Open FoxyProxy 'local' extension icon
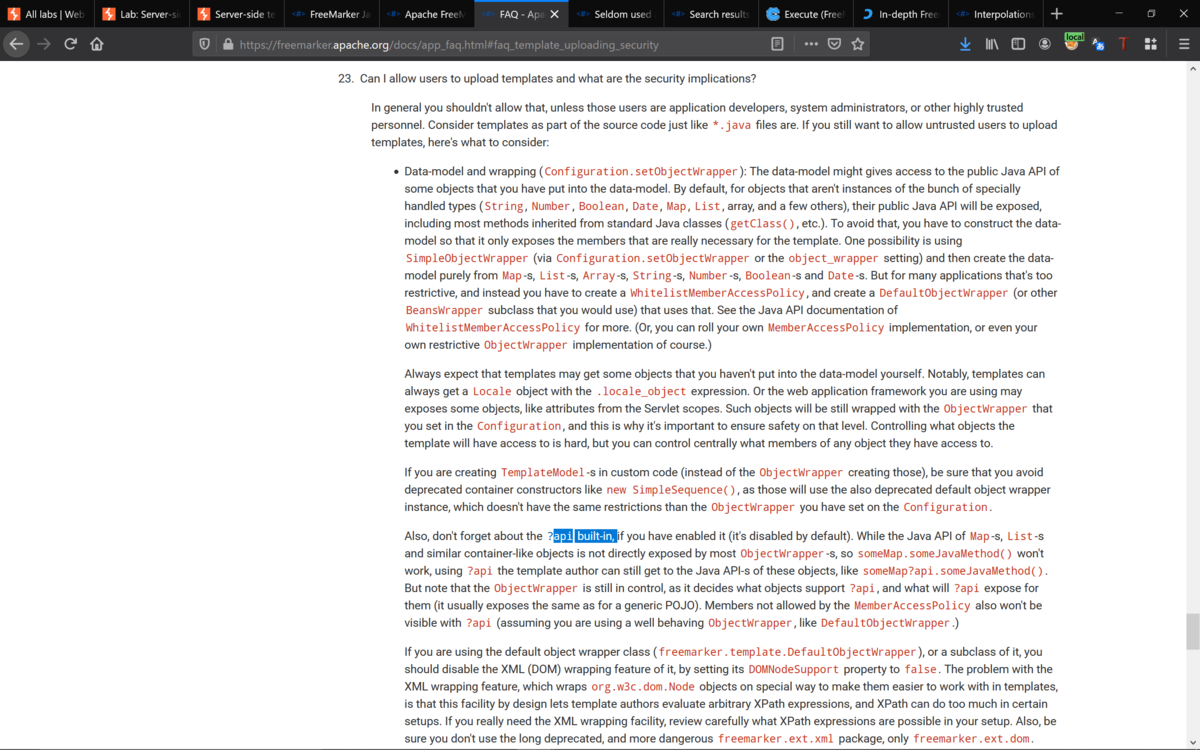Image resolution: width=1200 pixels, height=750 pixels. point(1072,42)
